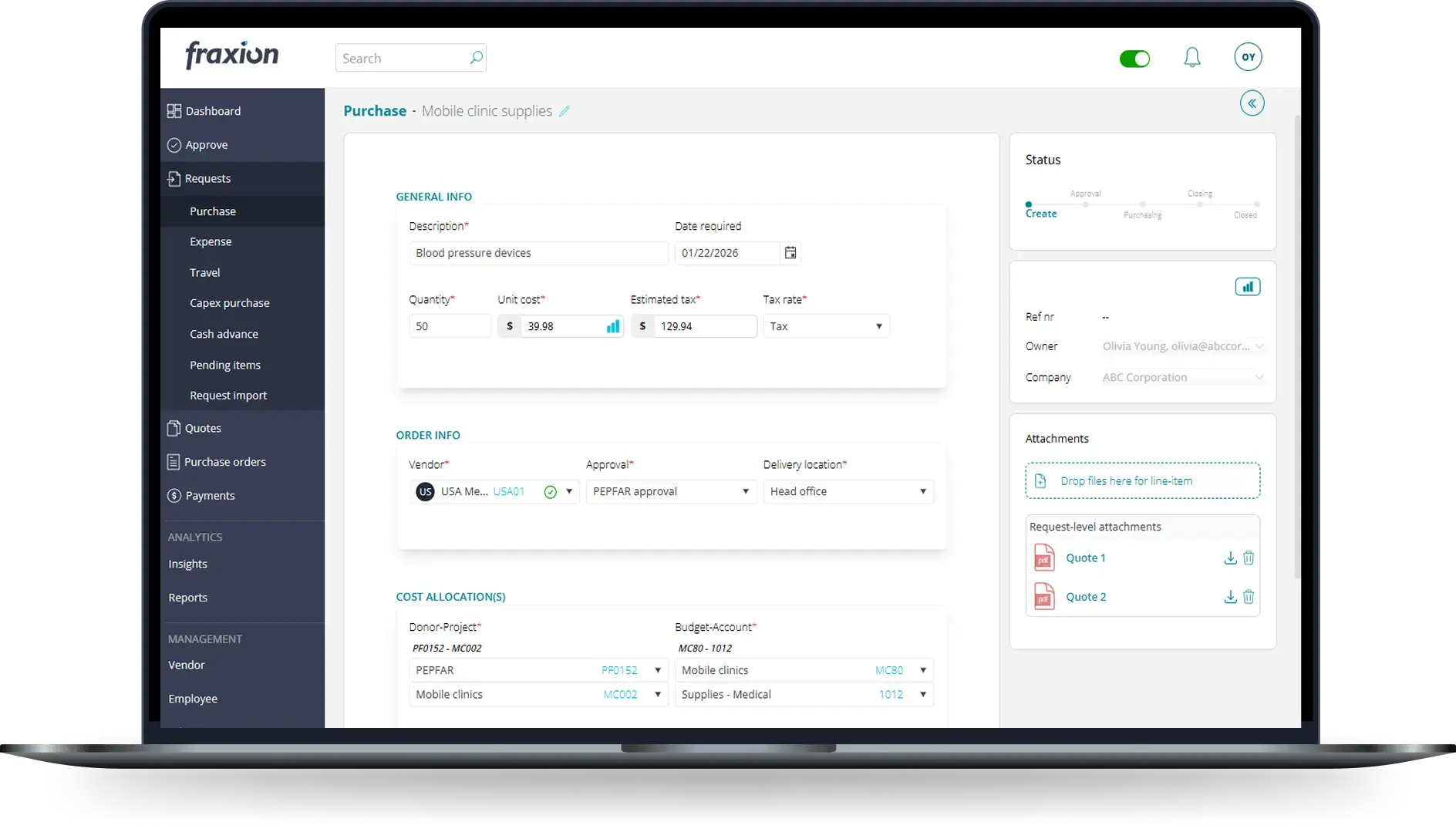Open the notifications bell
The height and width of the screenshot is (829, 1456).
[x=1192, y=57]
